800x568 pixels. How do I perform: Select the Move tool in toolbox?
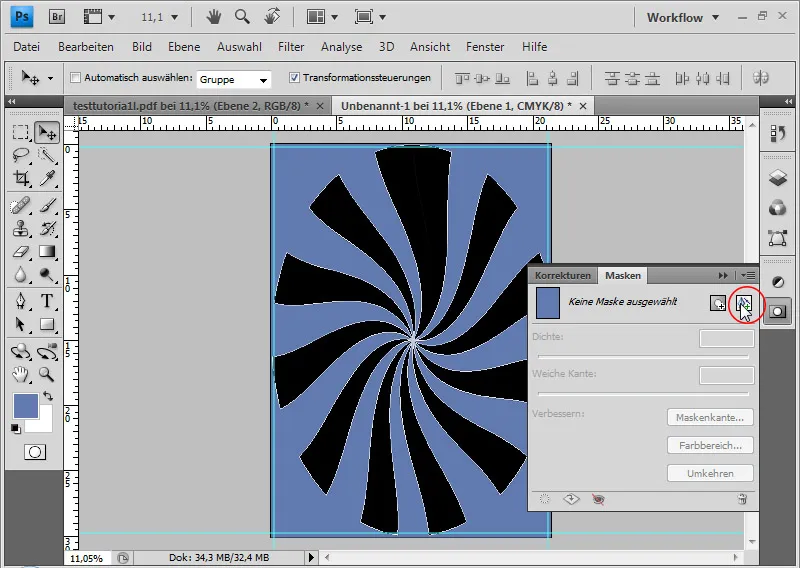point(47,133)
